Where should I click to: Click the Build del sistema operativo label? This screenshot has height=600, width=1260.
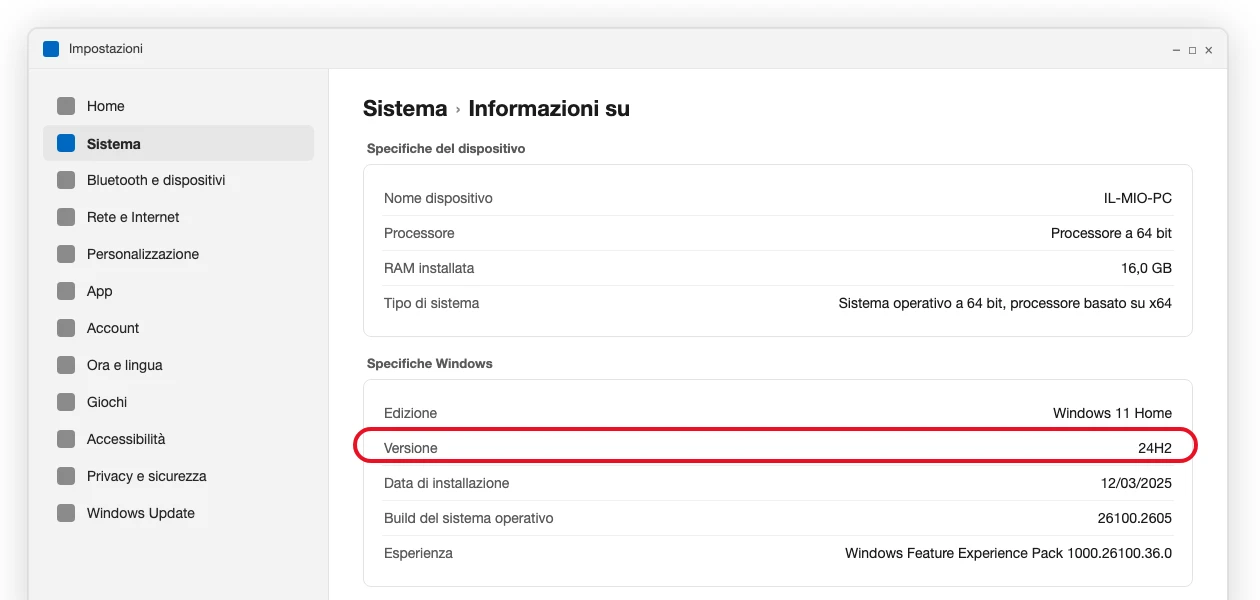pos(469,518)
